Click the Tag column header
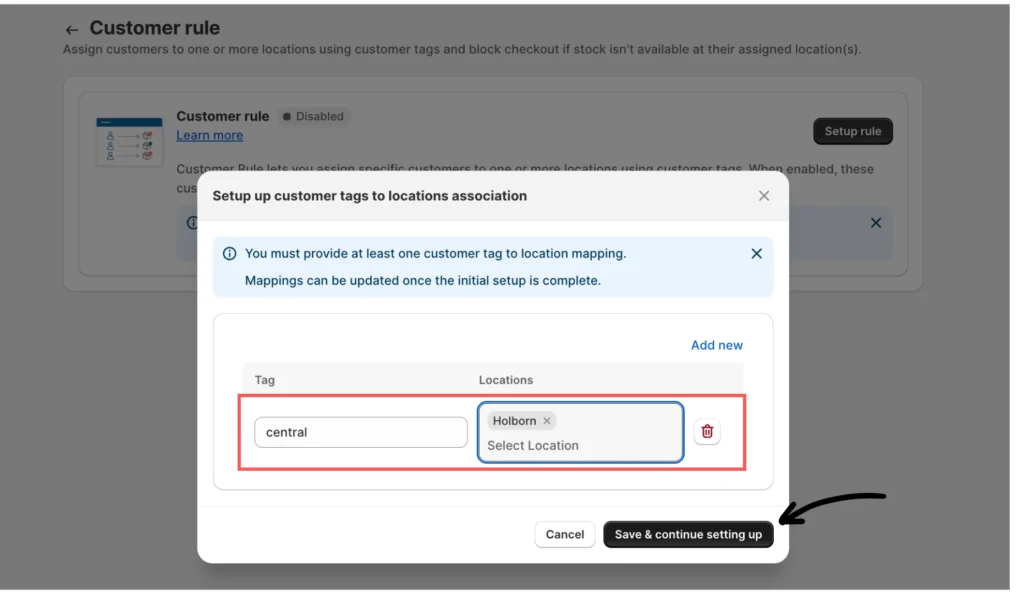The height and width of the screenshot is (594, 1024). [x=265, y=380]
